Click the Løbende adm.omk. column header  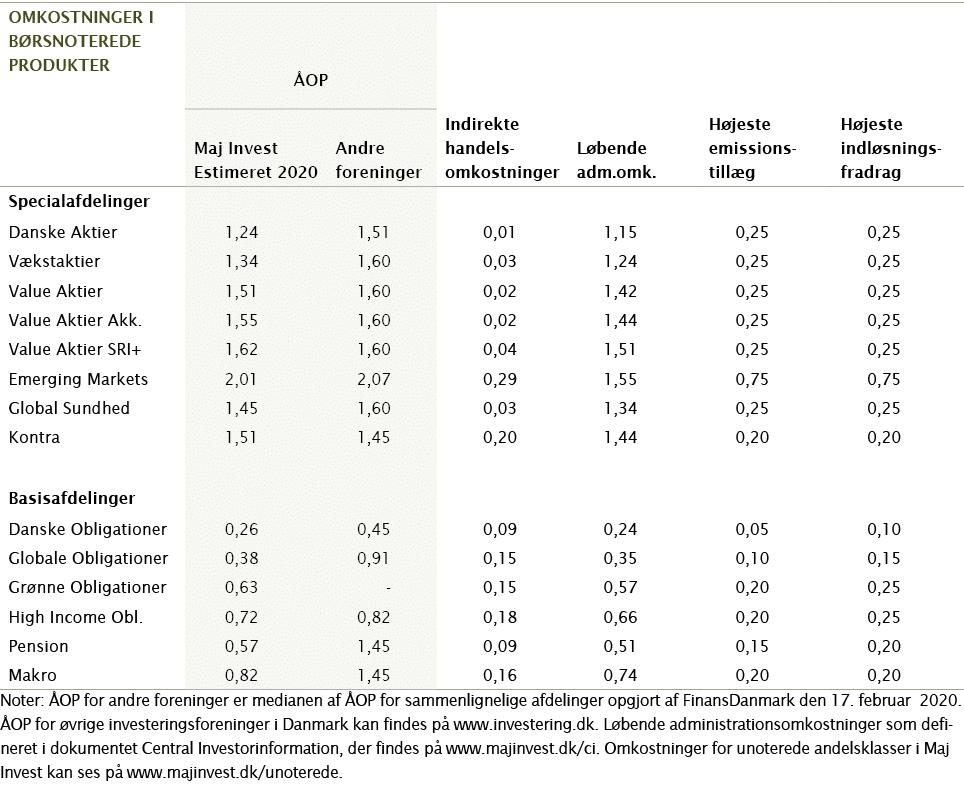616,160
